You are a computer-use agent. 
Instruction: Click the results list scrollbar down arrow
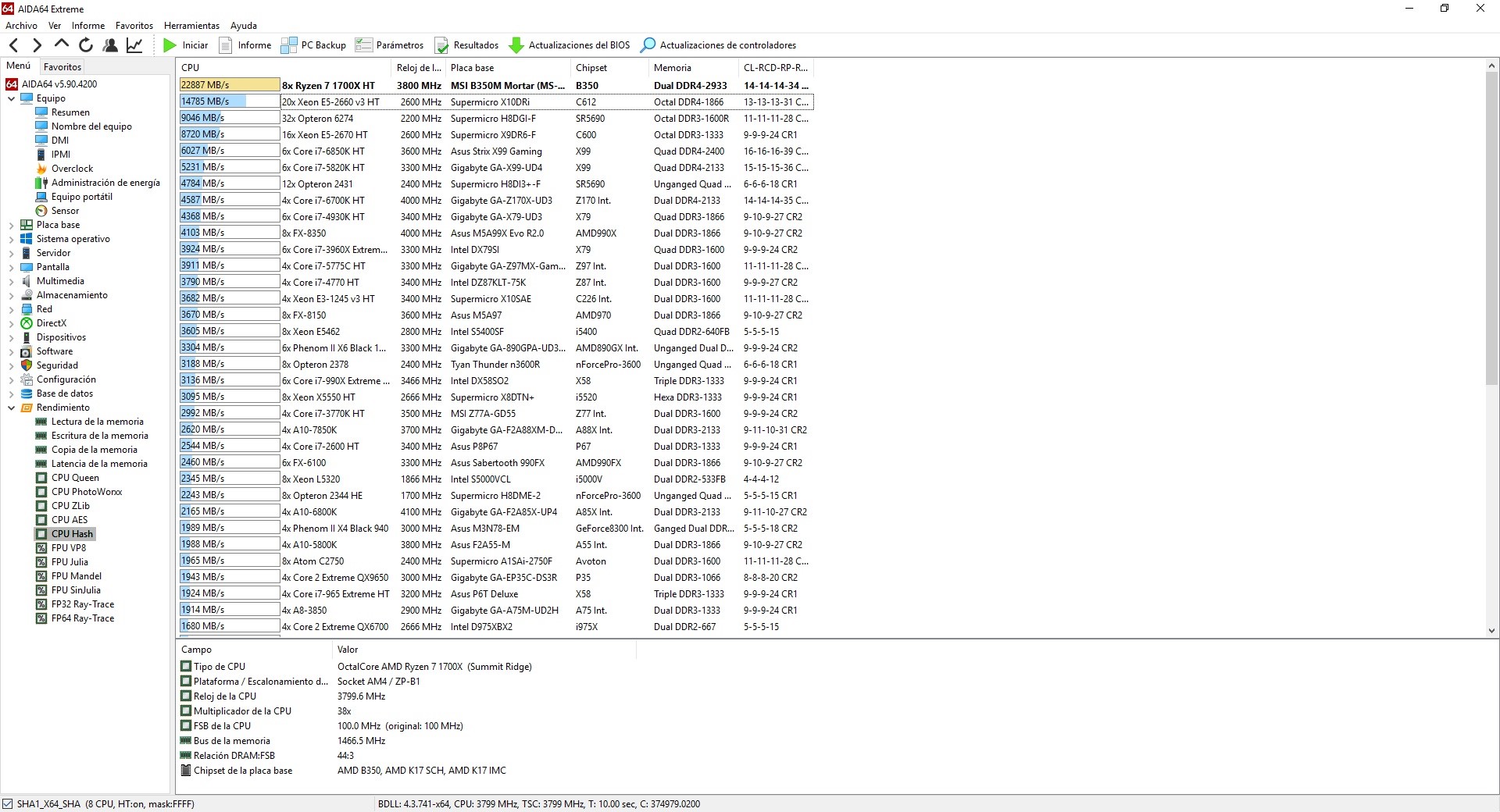click(1491, 631)
